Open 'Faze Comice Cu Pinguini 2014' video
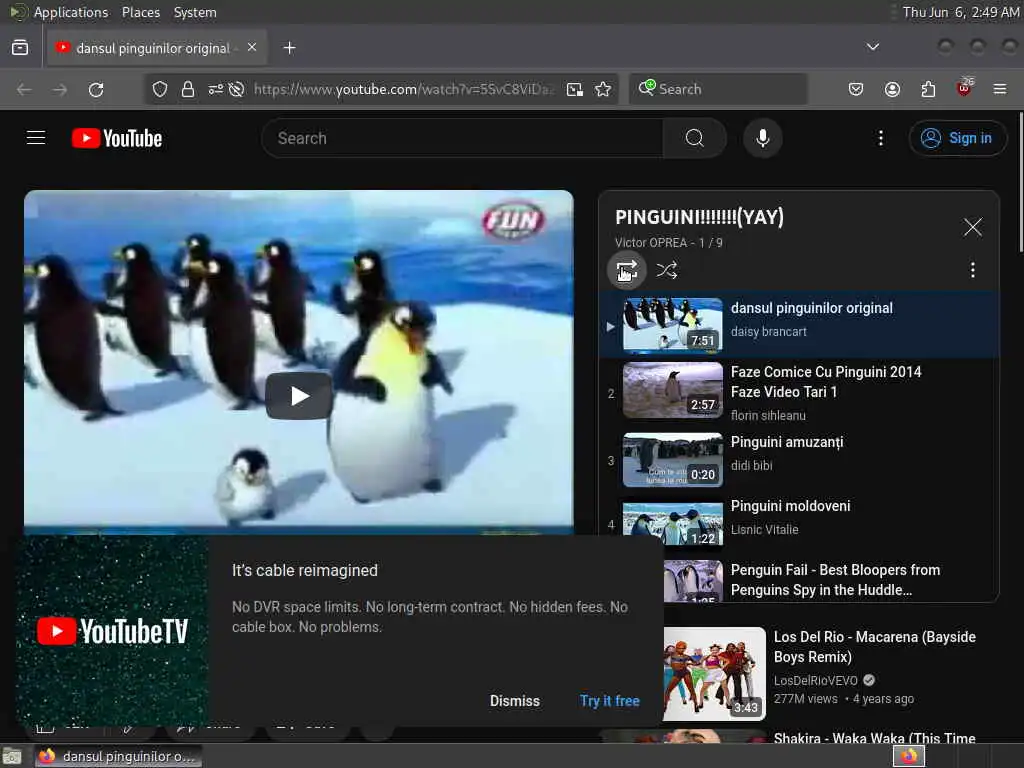The image size is (1024, 768). click(826, 381)
